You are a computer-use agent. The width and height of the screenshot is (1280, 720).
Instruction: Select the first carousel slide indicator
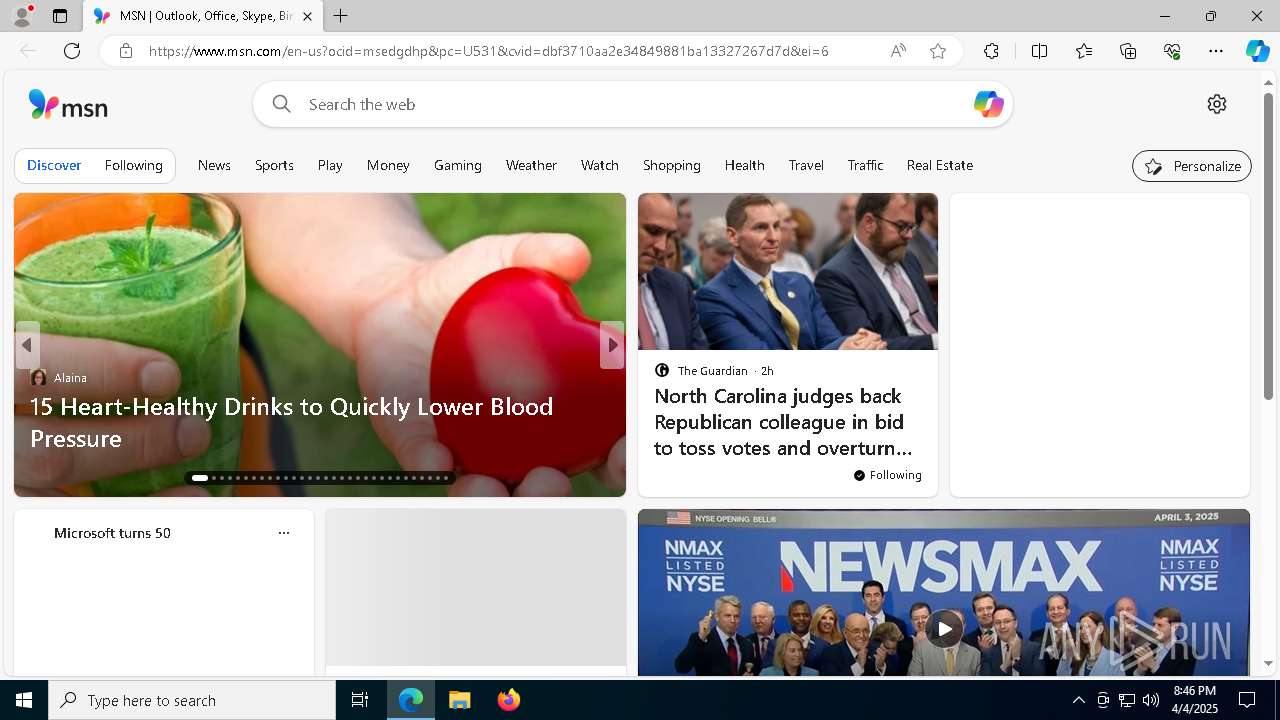tap(200, 478)
